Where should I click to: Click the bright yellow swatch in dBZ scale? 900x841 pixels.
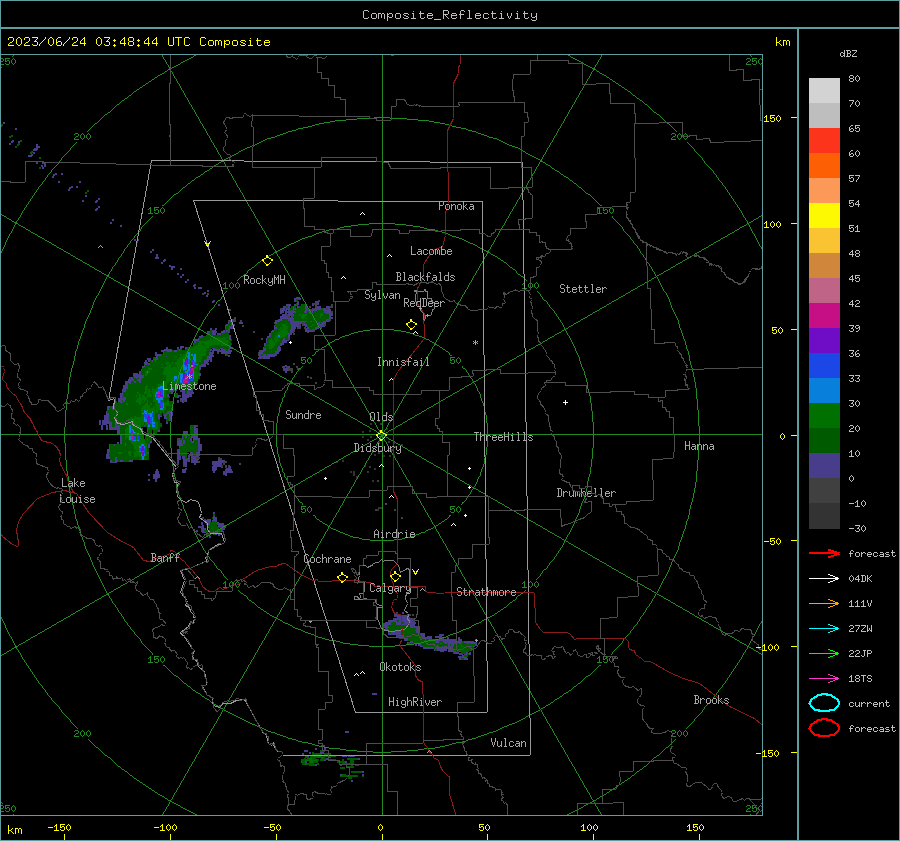(824, 215)
